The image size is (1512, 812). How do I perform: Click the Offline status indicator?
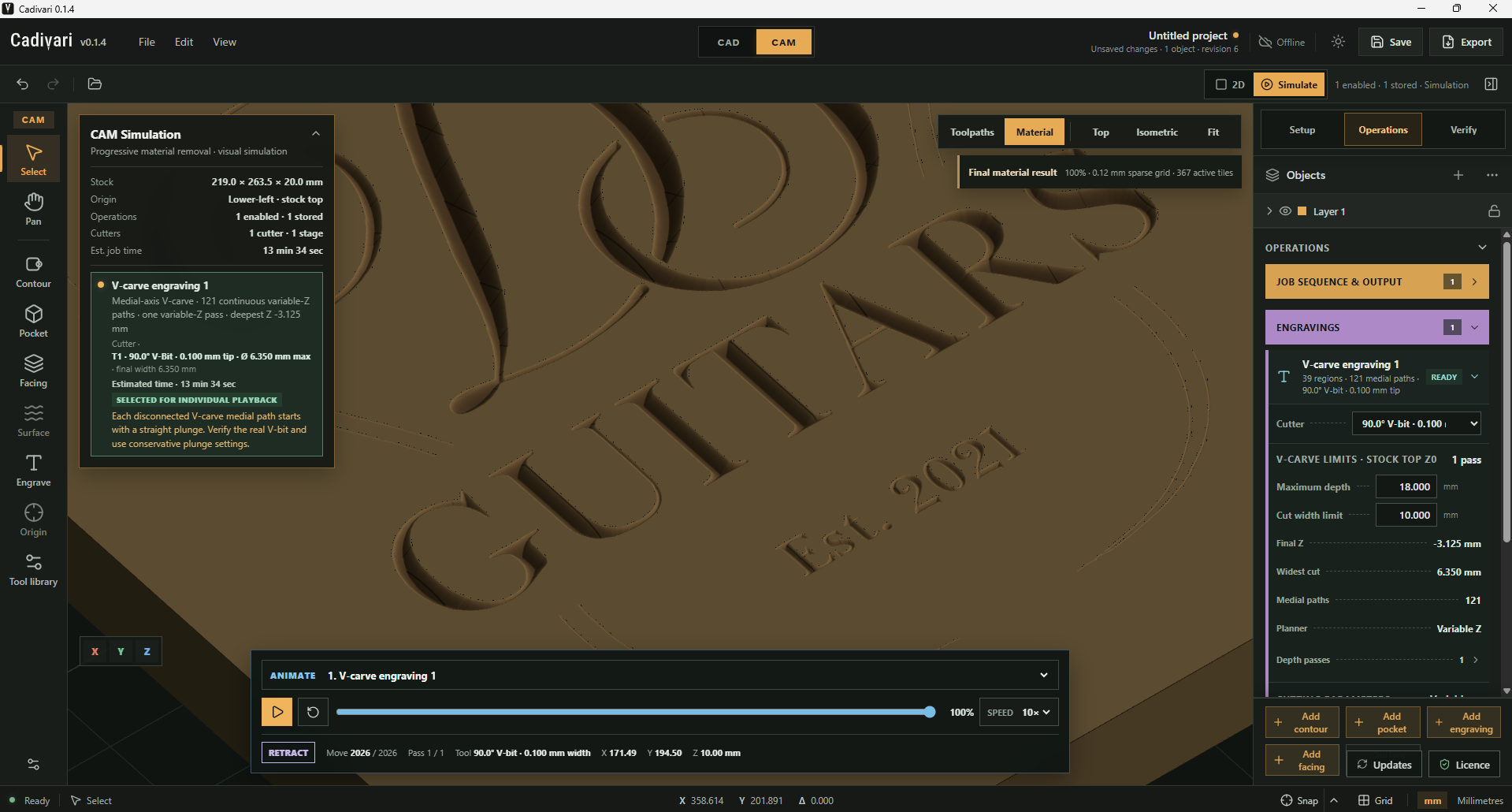[x=1282, y=42]
